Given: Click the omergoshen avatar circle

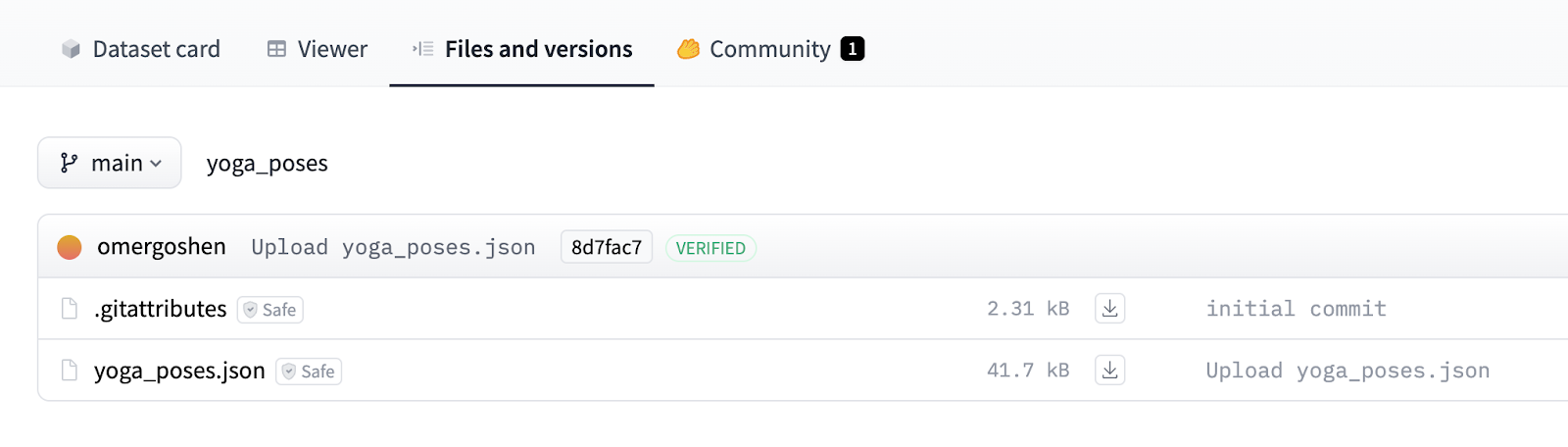Looking at the screenshot, I should [70, 247].
